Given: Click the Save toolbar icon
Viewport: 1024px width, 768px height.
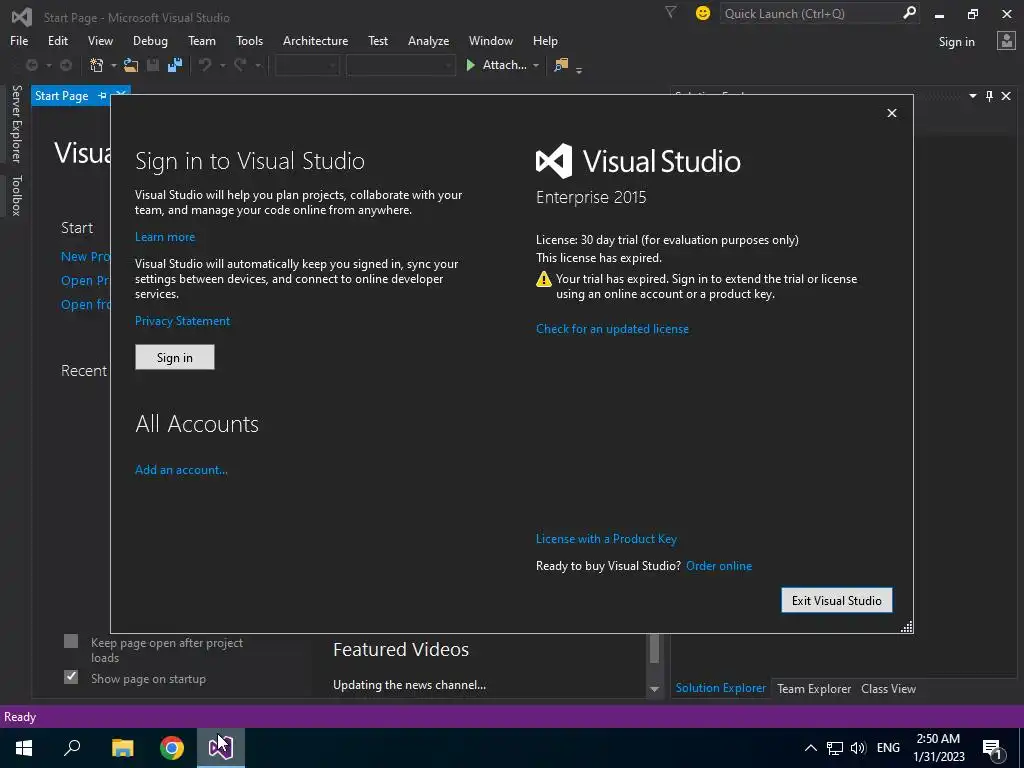Looking at the screenshot, I should pos(153,65).
